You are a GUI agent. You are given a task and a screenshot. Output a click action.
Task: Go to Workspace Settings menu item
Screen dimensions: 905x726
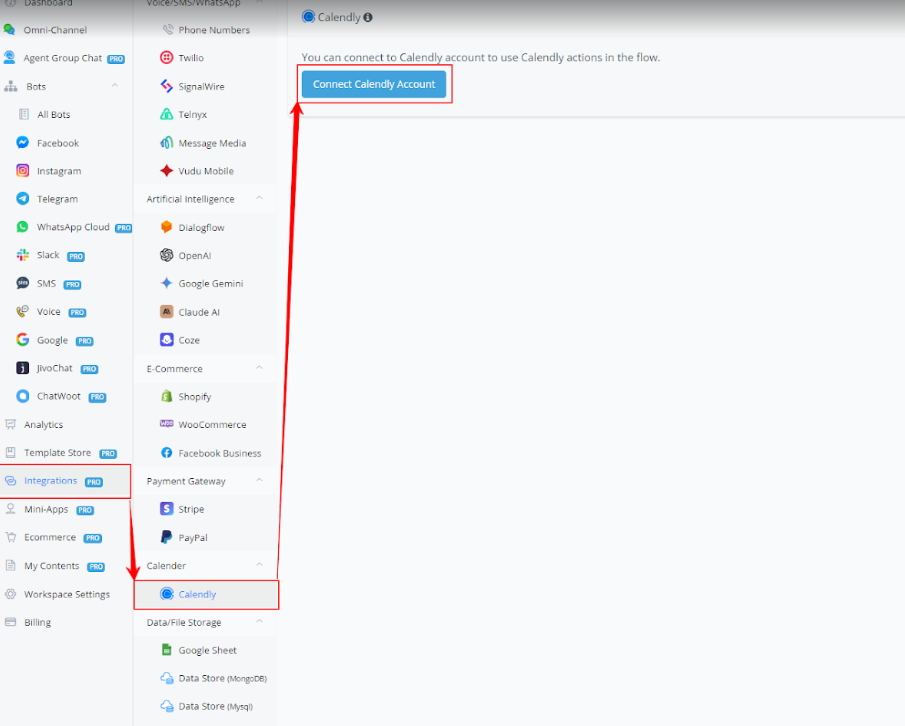(66, 594)
